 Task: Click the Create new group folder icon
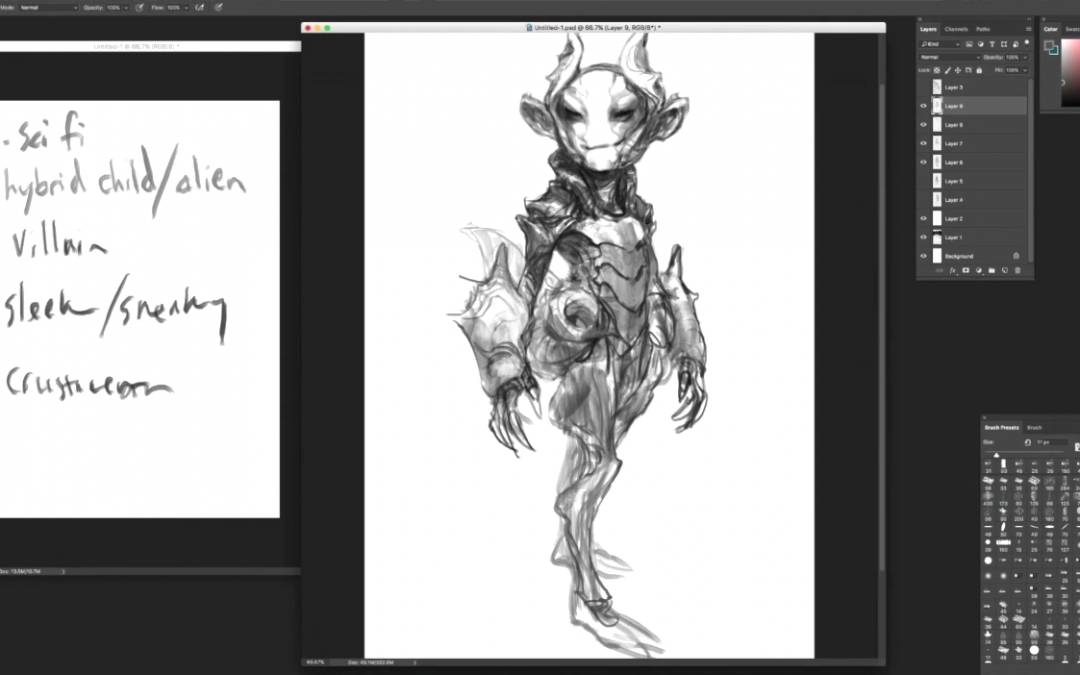click(x=992, y=271)
